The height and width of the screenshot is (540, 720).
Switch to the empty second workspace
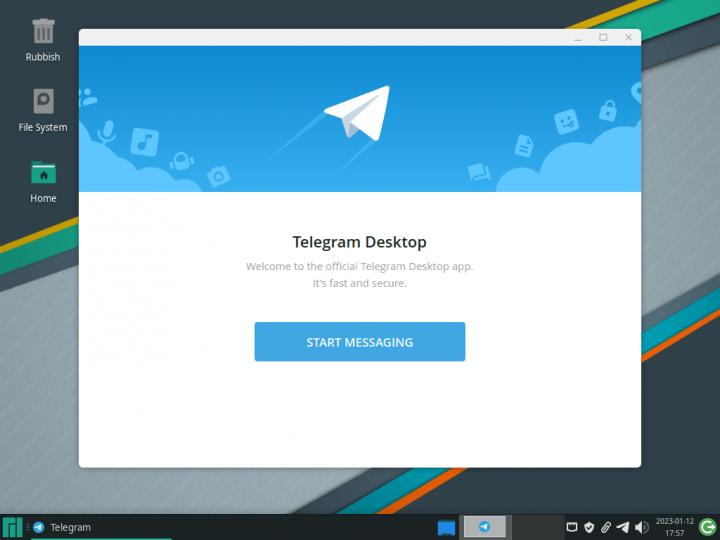[537, 527]
